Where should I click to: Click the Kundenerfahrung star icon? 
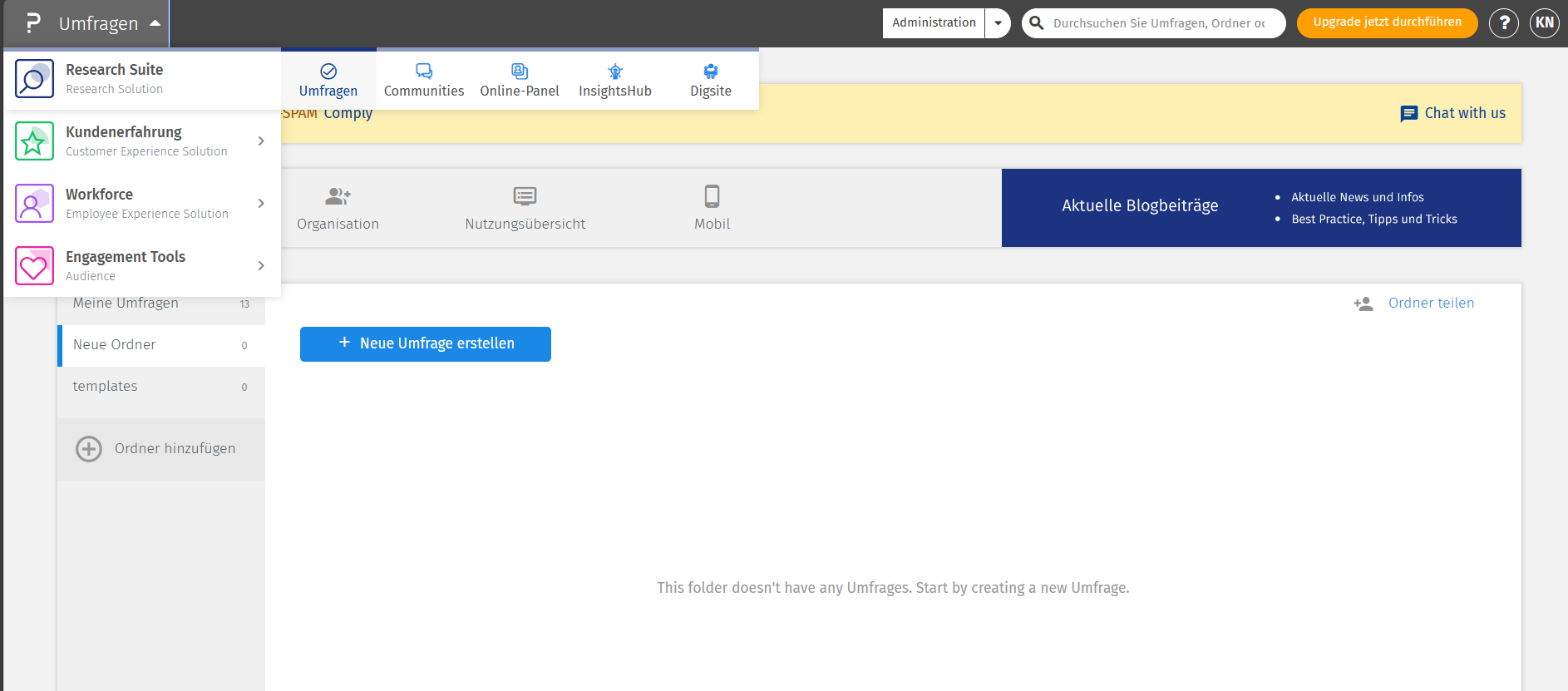click(34, 141)
